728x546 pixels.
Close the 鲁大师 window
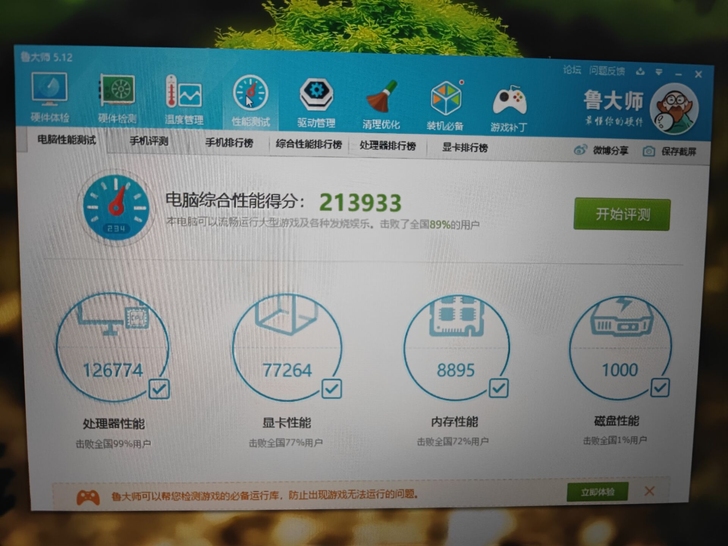click(x=698, y=74)
